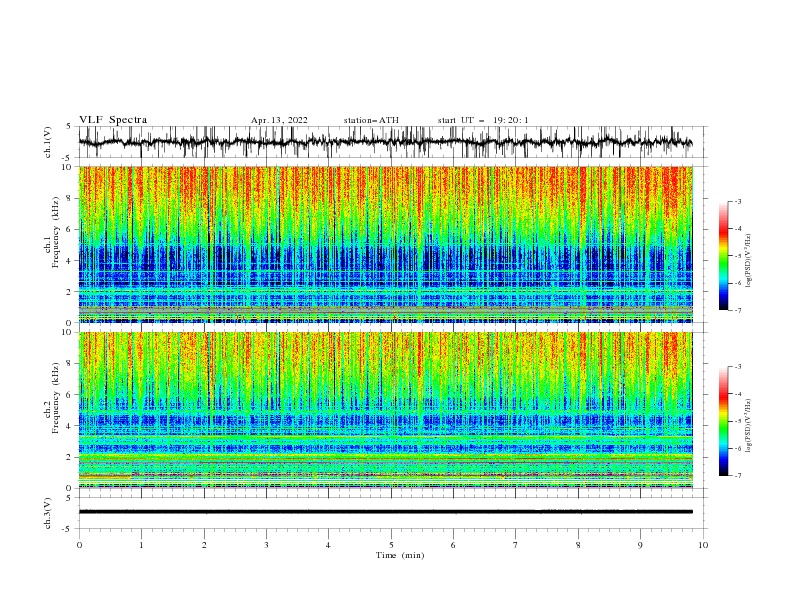Click the "-3" label on ch.1 color bar
Viewport: 792px width, 612px height.
(x=737, y=201)
